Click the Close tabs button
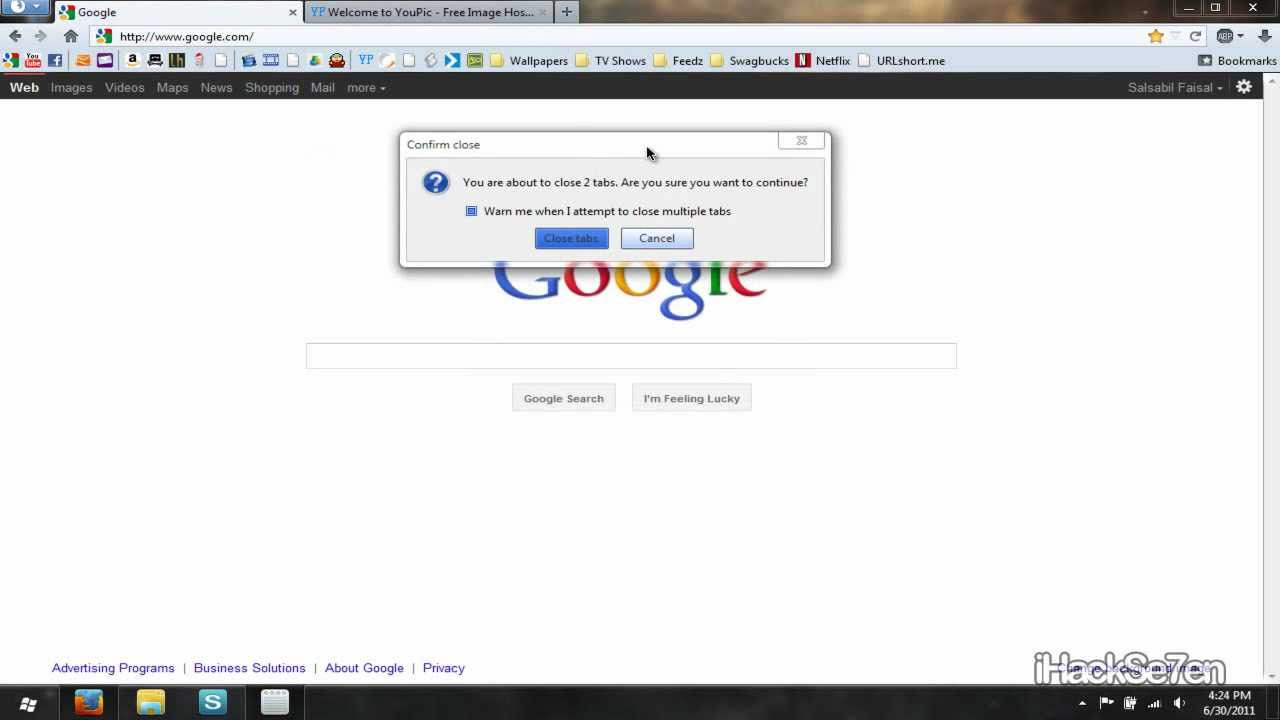 click(571, 238)
